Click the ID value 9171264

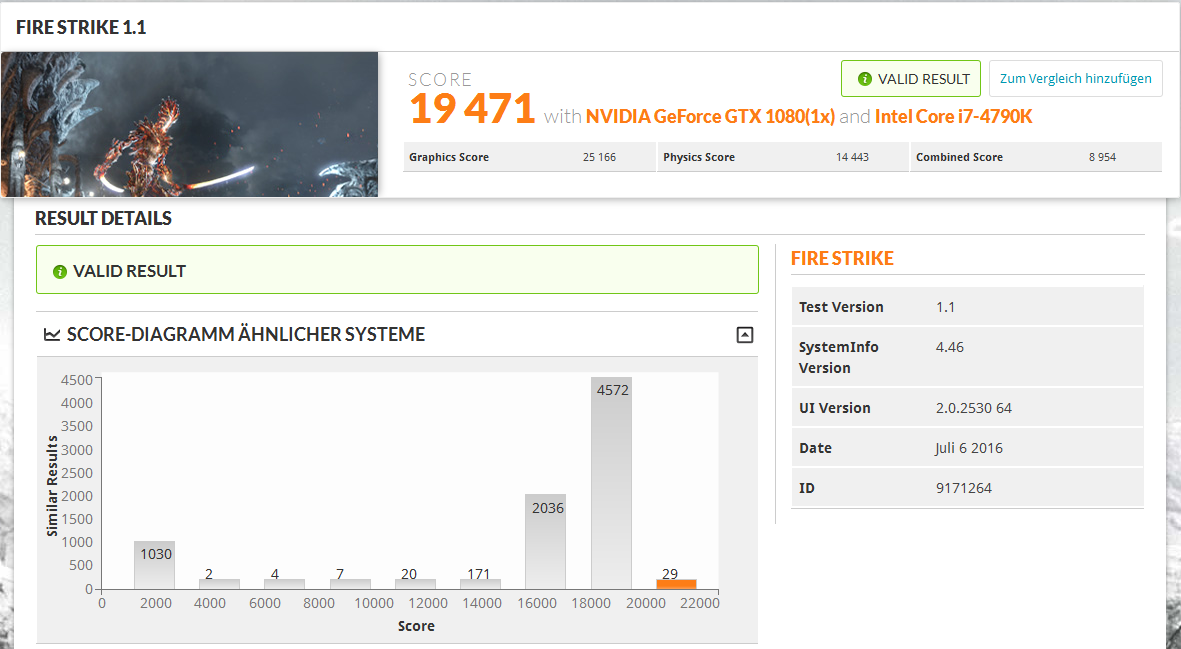point(963,488)
